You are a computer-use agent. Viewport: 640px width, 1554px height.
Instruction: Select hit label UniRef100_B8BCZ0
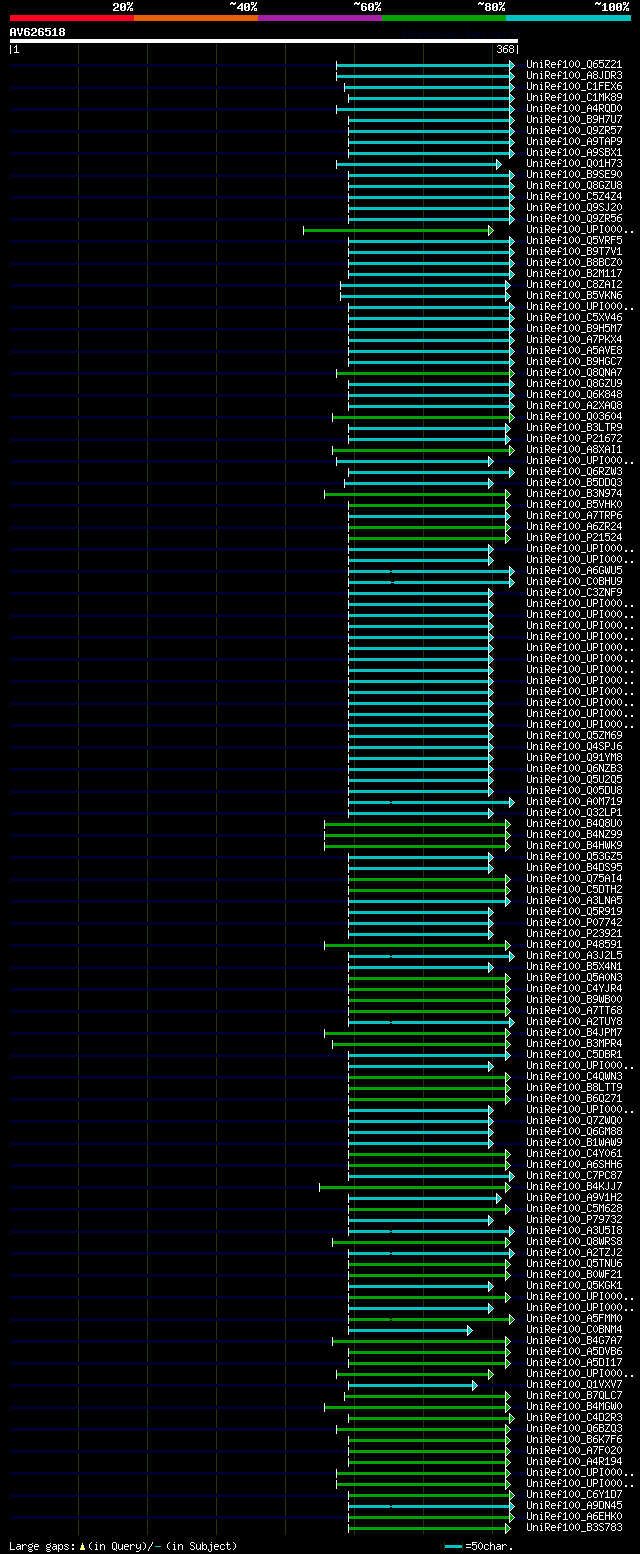point(574,262)
